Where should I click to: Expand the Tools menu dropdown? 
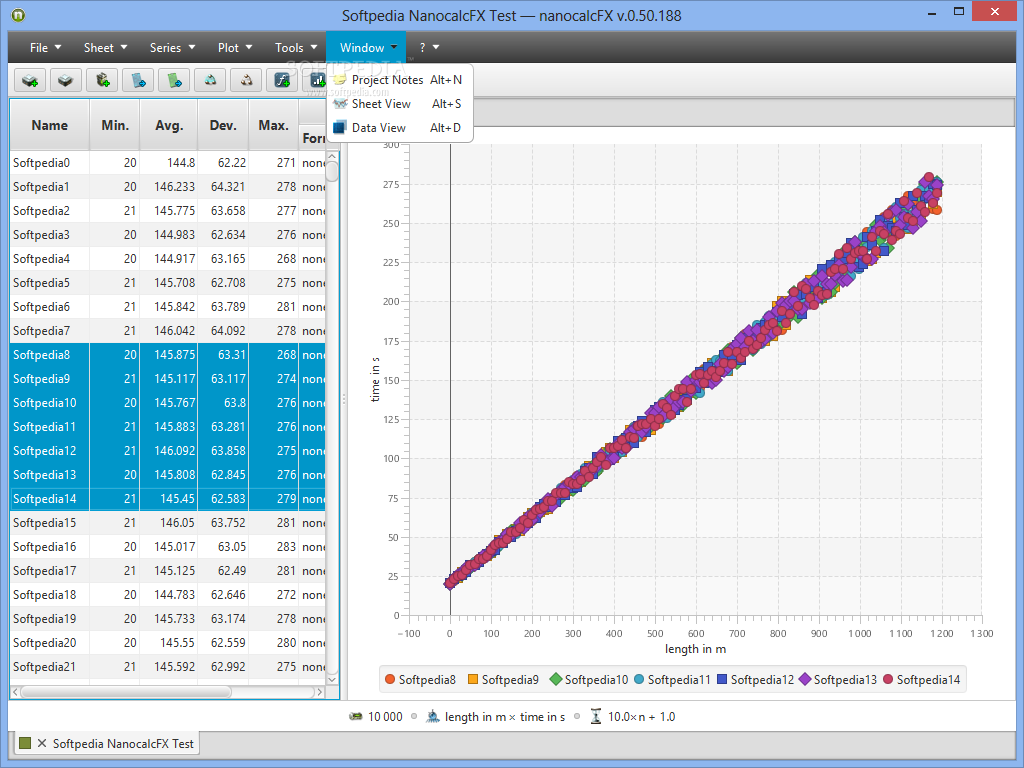click(296, 48)
